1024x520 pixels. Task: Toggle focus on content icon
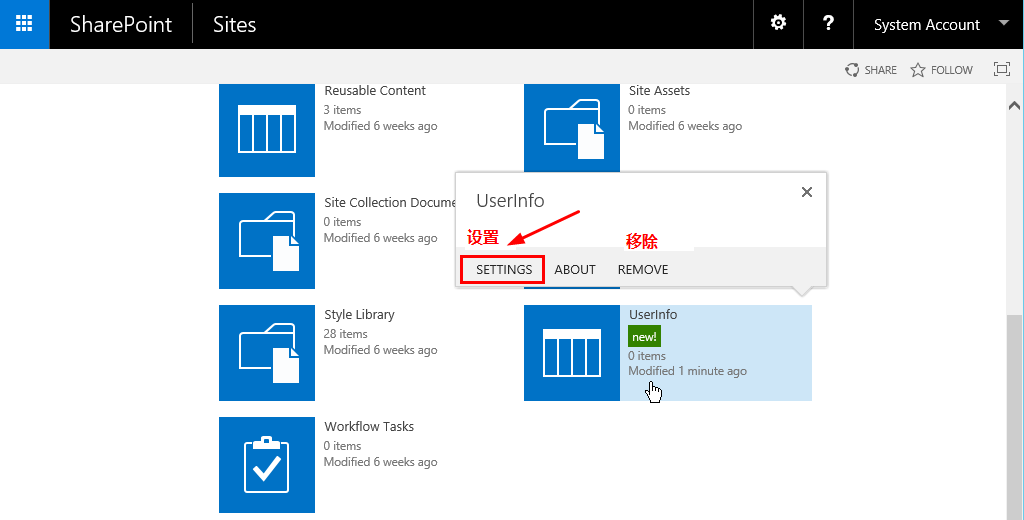click(1001, 70)
